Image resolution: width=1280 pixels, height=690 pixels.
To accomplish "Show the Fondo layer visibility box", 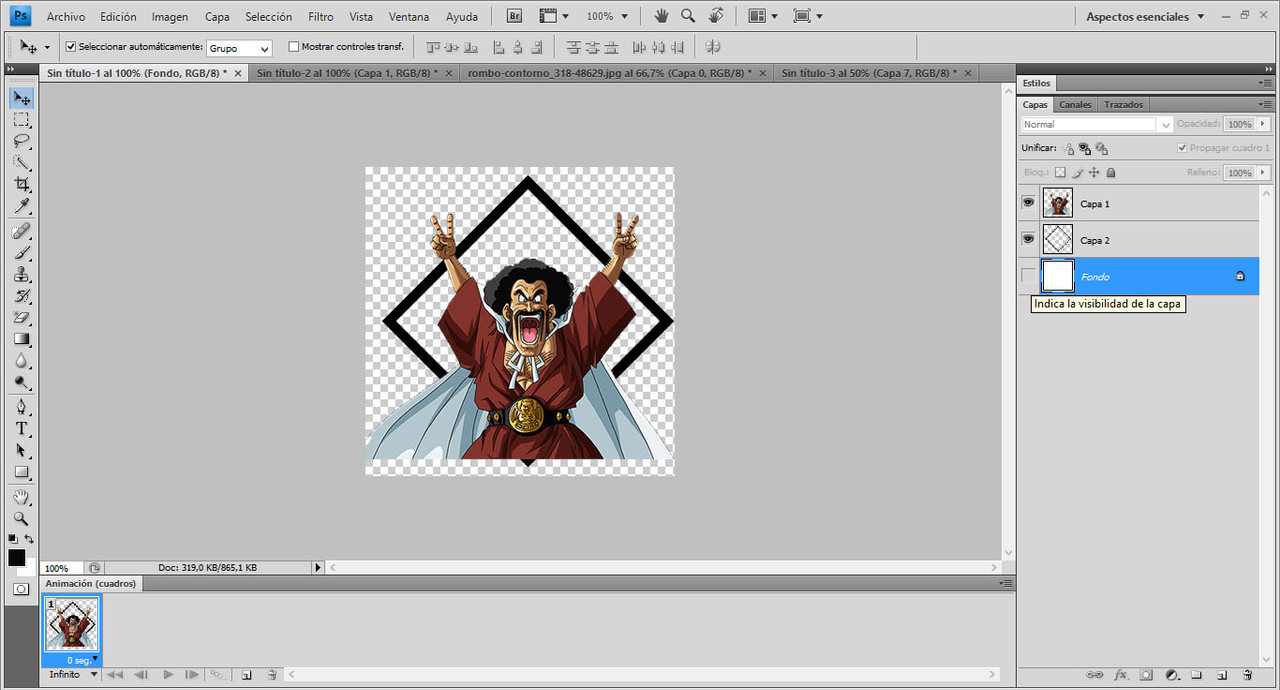I will 1028,276.
